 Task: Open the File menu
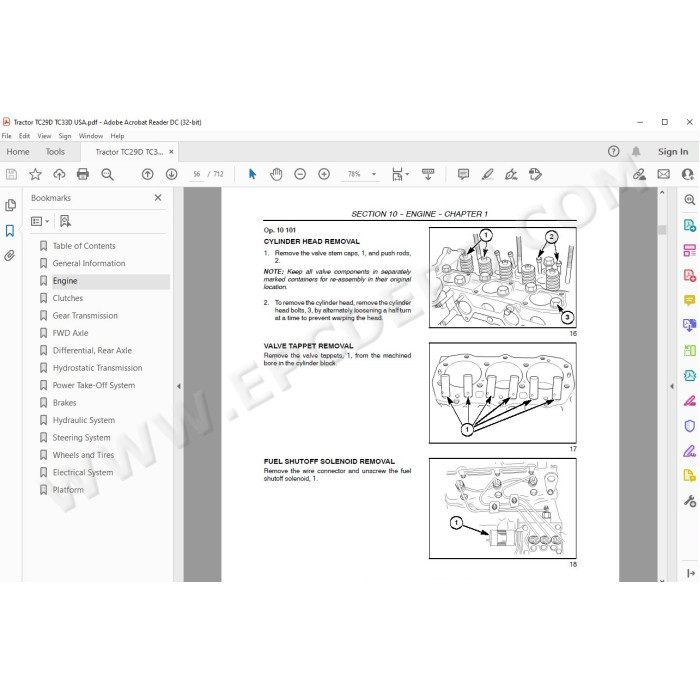tap(7, 136)
